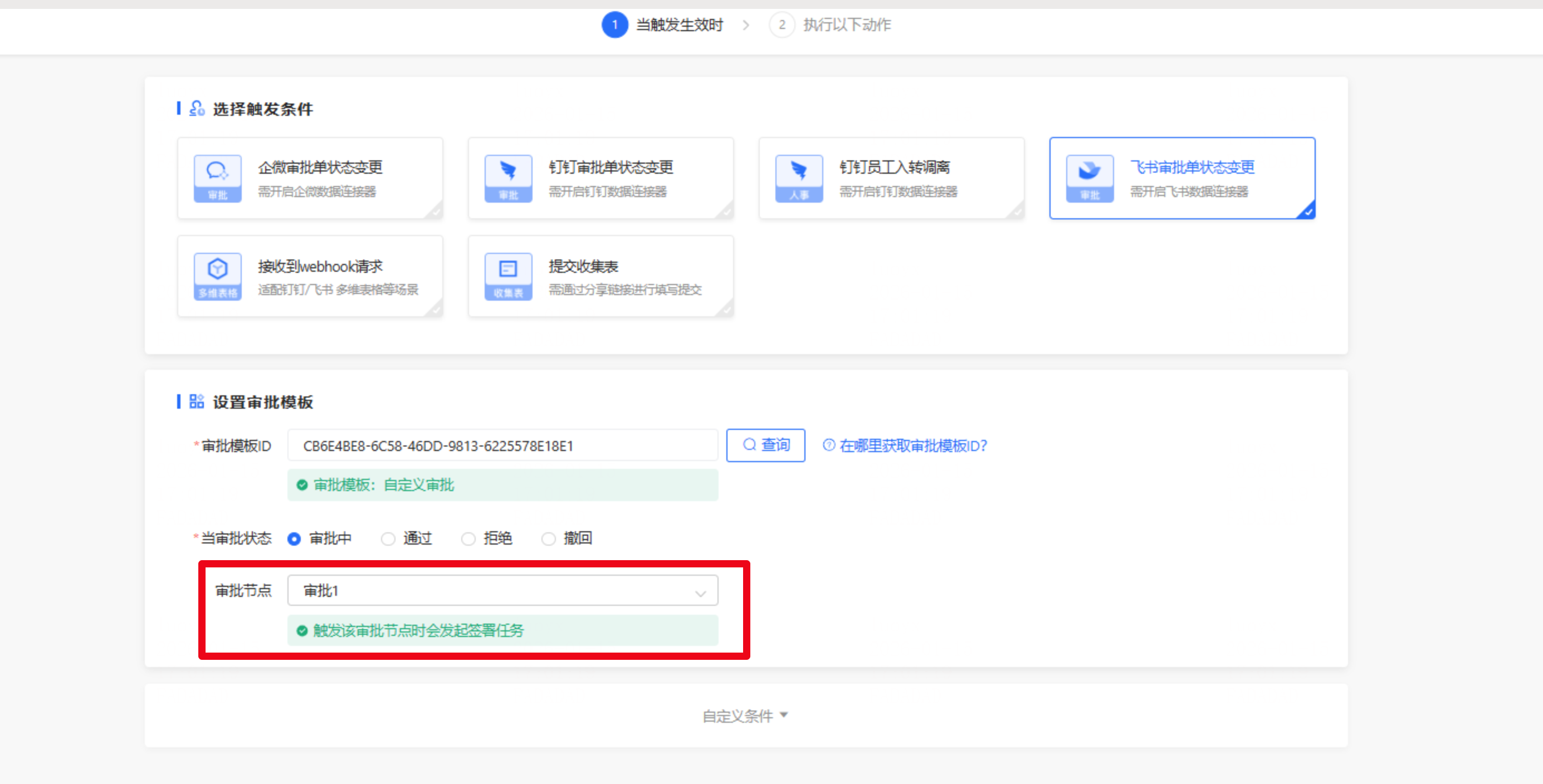Screen dimensions: 1543x784
Task: Click the Feishu approval icon
Action: click(x=1090, y=178)
